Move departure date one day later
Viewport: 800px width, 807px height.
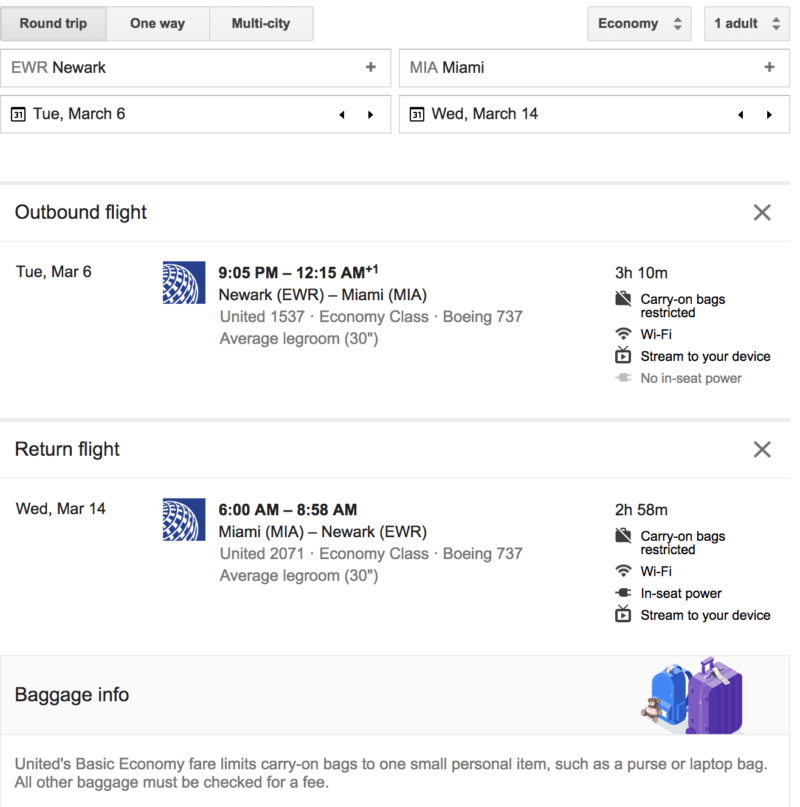click(x=371, y=115)
